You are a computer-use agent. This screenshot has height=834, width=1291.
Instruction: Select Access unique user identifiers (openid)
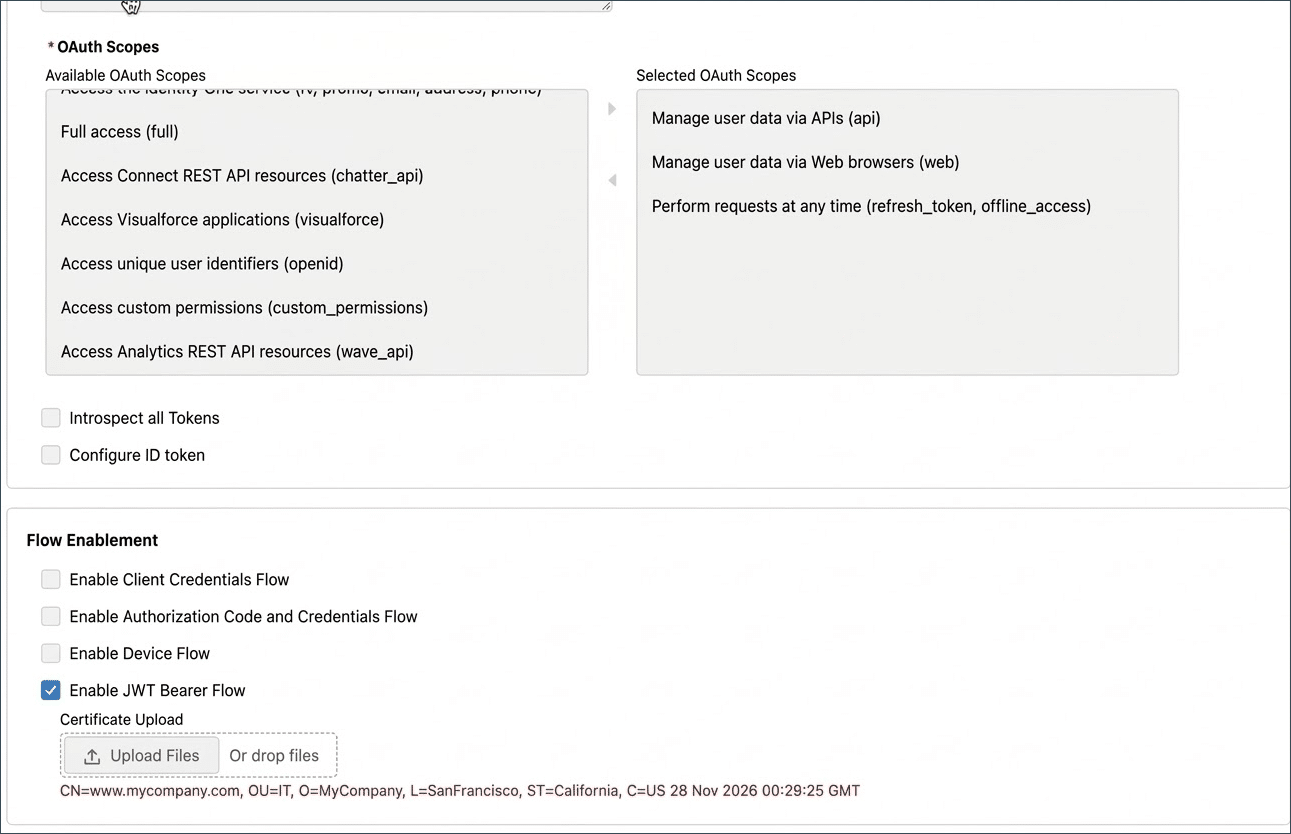[x=202, y=264]
